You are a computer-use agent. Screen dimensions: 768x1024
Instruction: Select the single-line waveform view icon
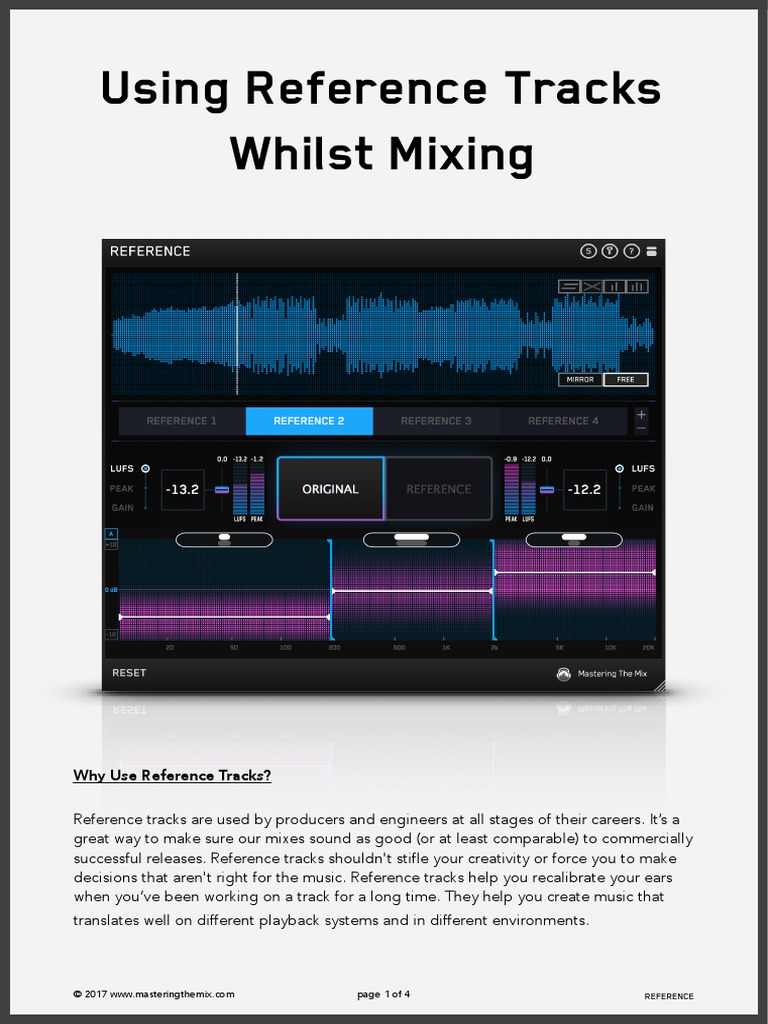click(x=569, y=286)
